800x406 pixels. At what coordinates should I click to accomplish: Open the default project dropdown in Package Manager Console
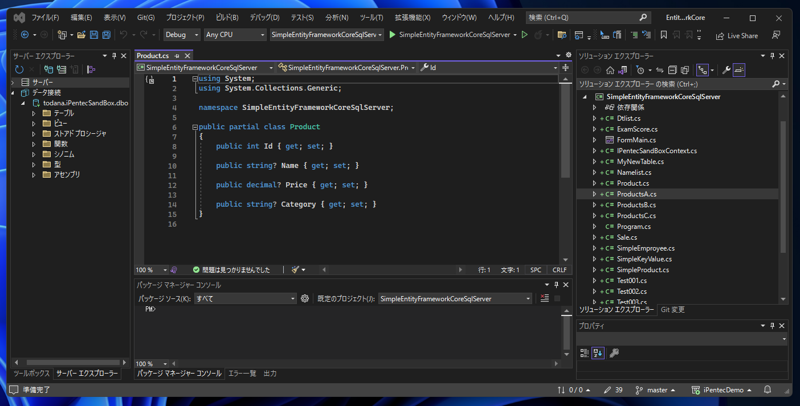coord(455,298)
